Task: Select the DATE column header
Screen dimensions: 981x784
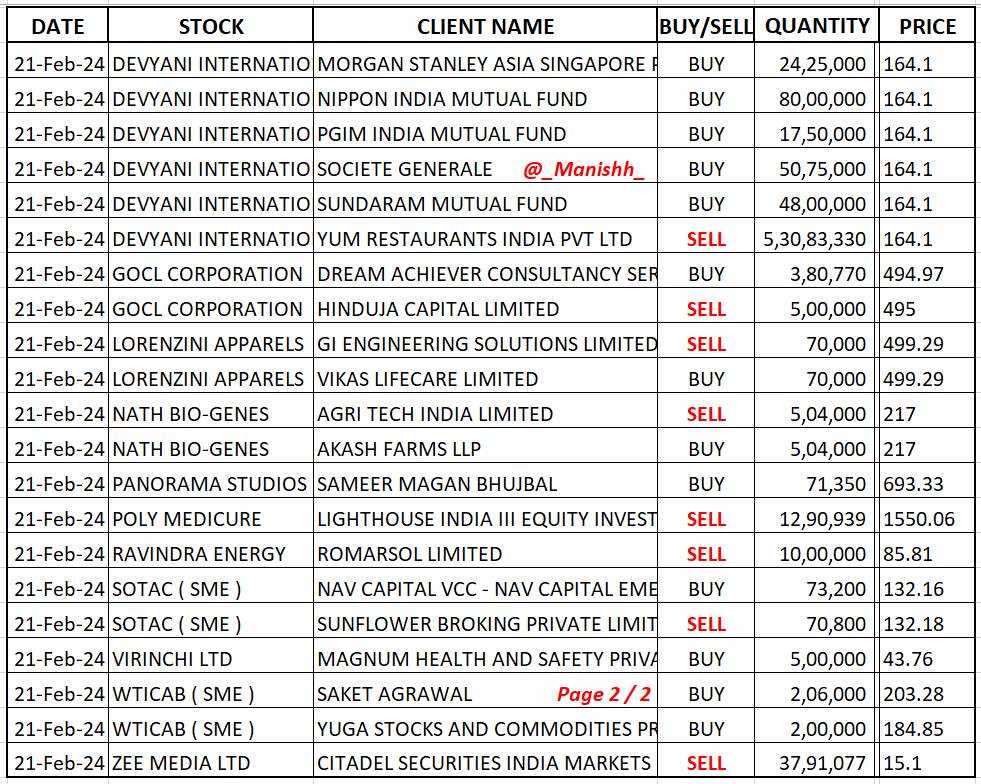Action: tap(58, 26)
